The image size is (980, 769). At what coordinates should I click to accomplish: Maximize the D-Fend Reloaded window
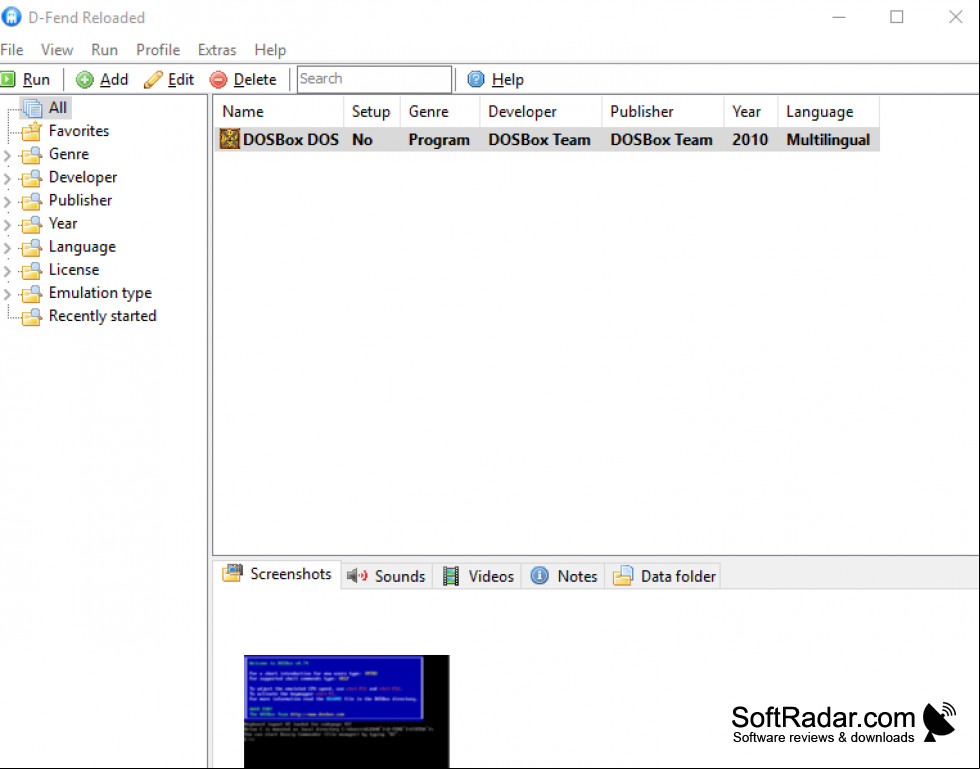(x=897, y=17)
